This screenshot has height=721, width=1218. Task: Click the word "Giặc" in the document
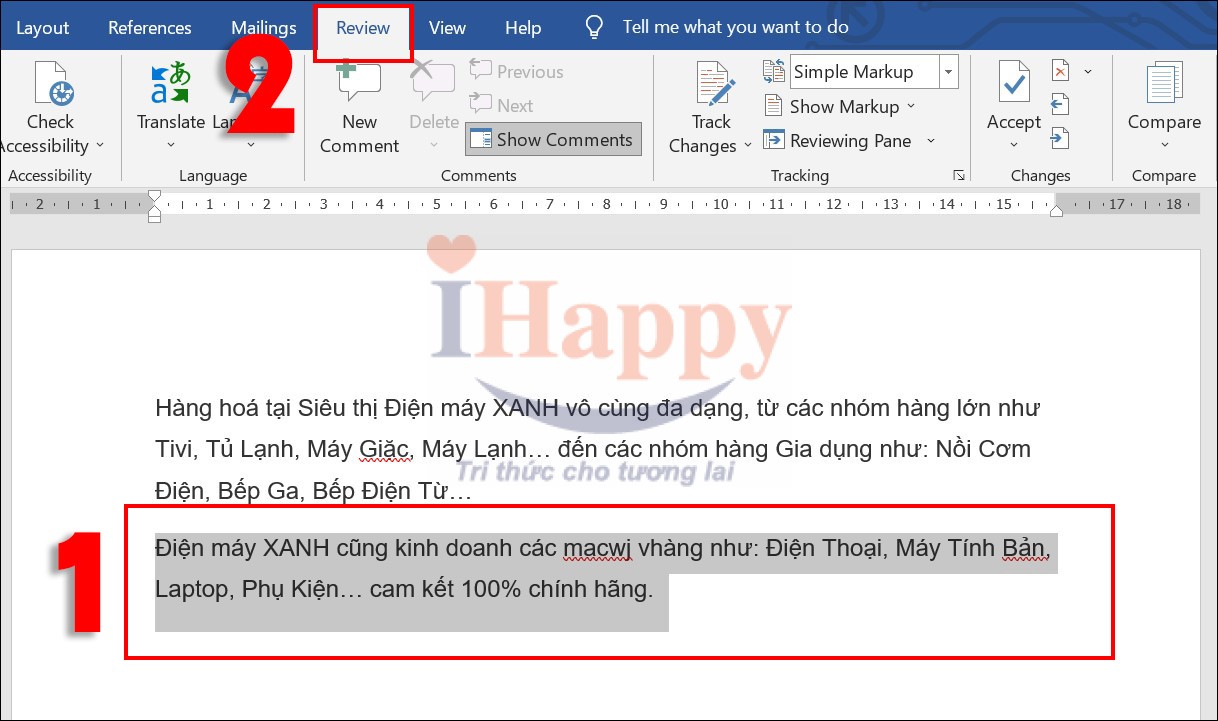tap(387, 449)
